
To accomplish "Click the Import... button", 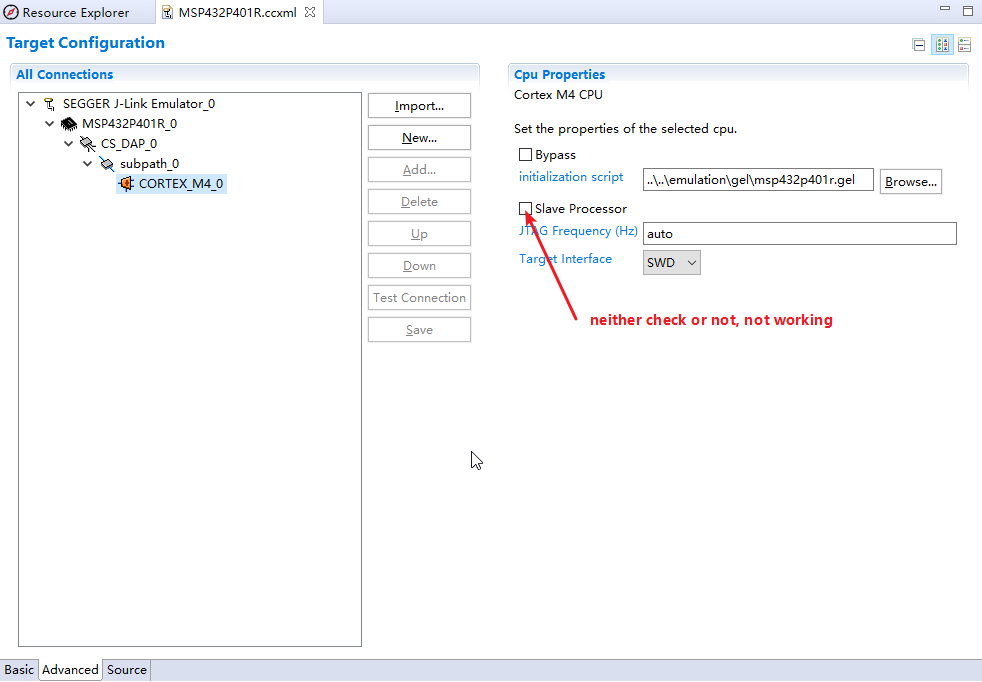I will pyautogui.click(x=419, y=106).
